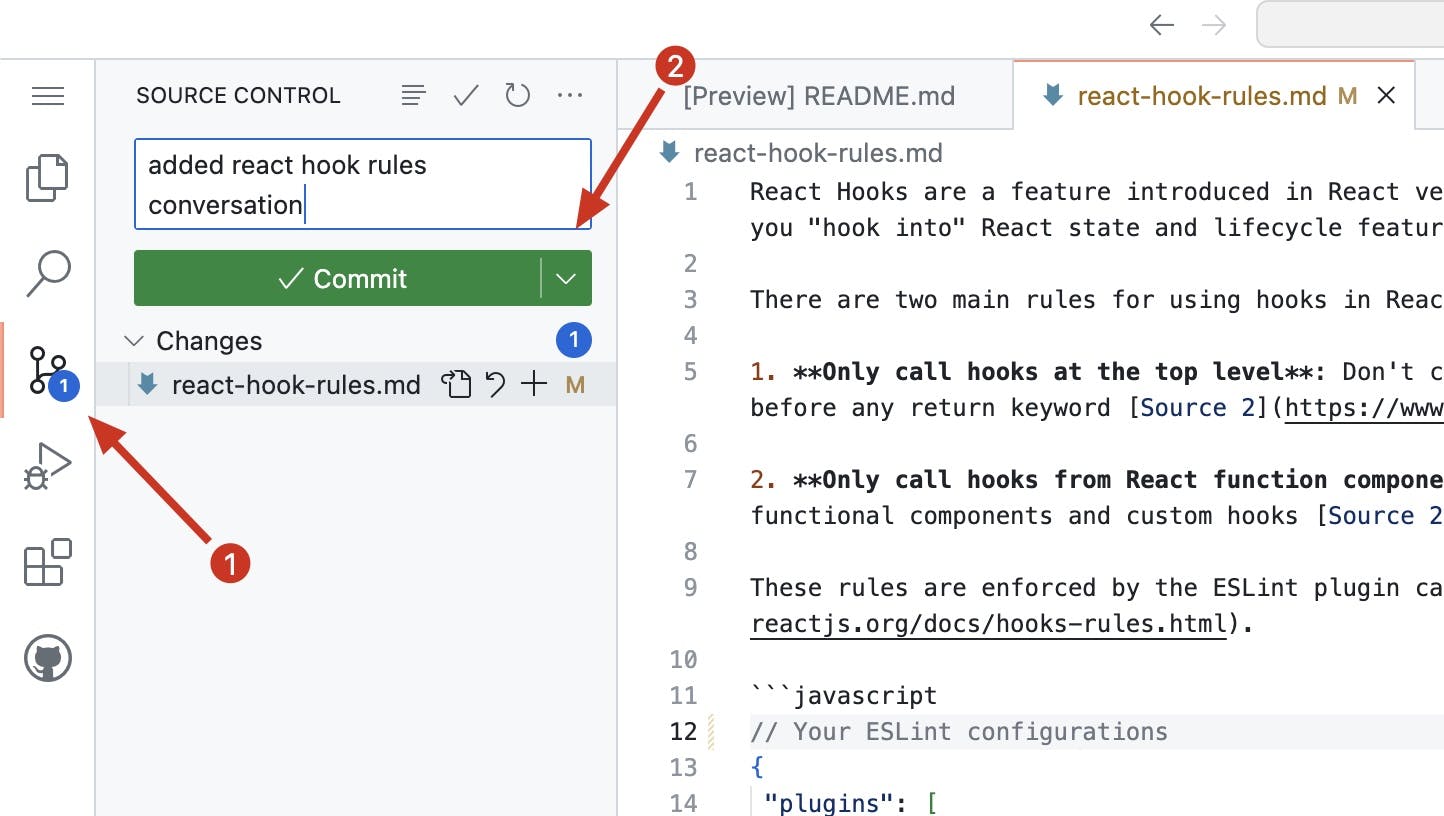Click the Your ESLint configurations comment line
The height and width of the screenshot is (816, 1444).
coord(959,732)
